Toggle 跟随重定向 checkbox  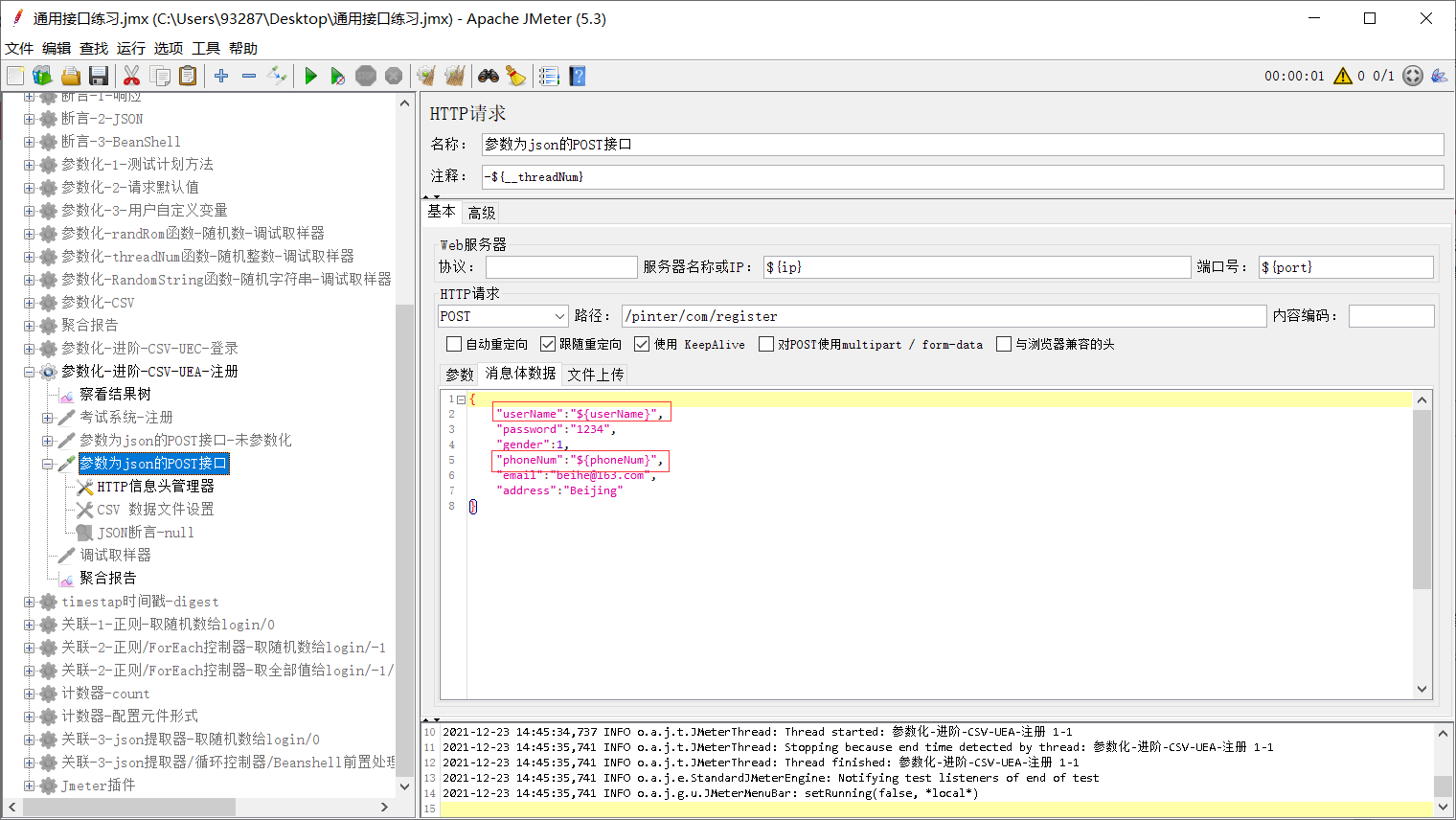548,344
